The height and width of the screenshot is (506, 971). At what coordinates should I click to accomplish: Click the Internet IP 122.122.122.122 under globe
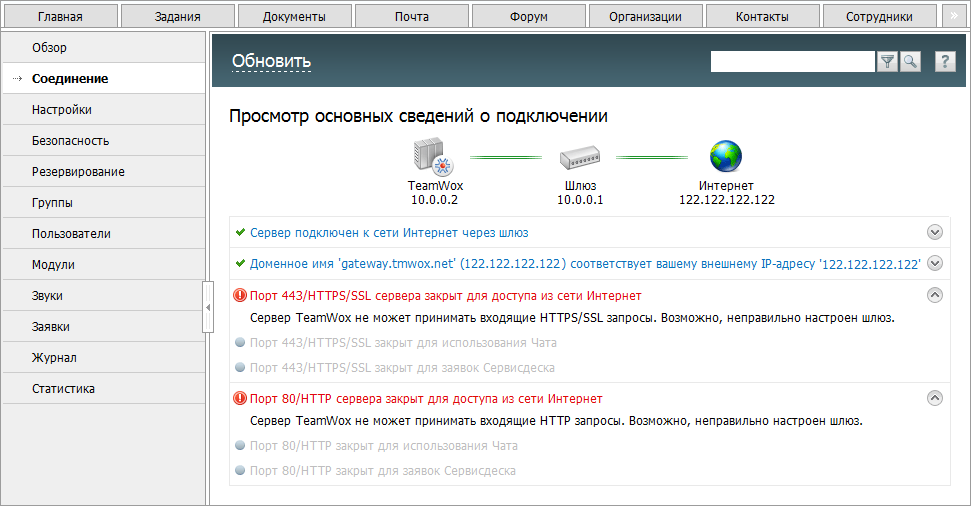[726, 199]
